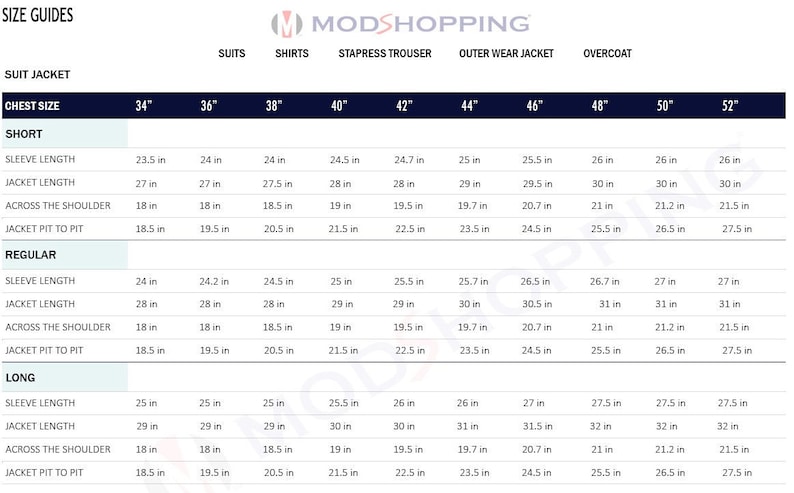Screen dimensions: 794x493
Task: Click the 34" chest size column header
Action: 143,106
